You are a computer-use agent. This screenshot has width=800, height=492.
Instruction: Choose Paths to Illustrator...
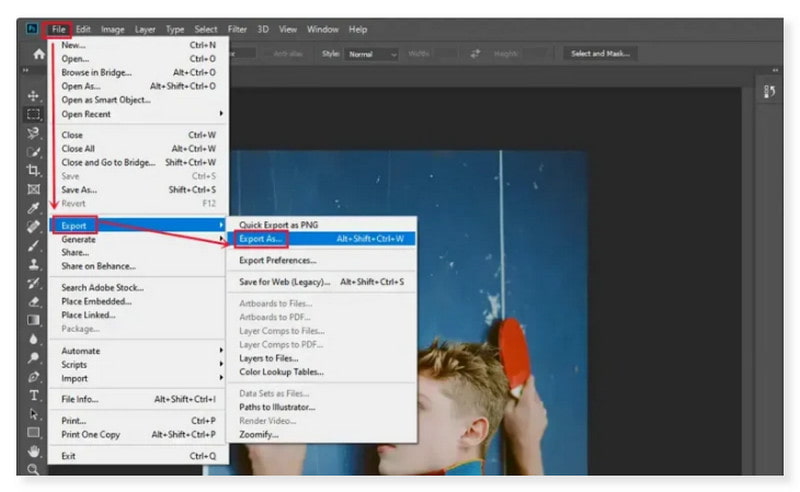(x=321, y=407)
